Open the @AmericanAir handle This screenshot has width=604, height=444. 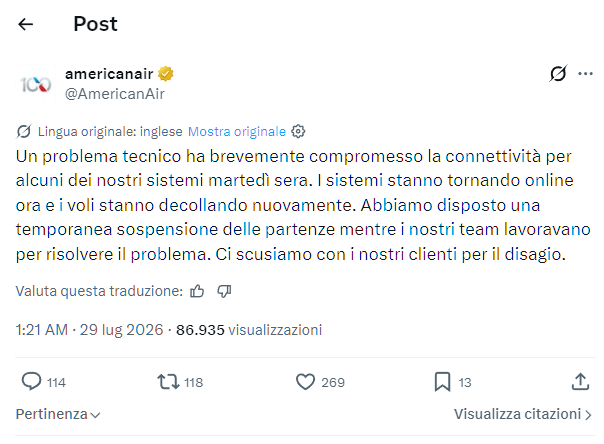click(x=115, y=94)
